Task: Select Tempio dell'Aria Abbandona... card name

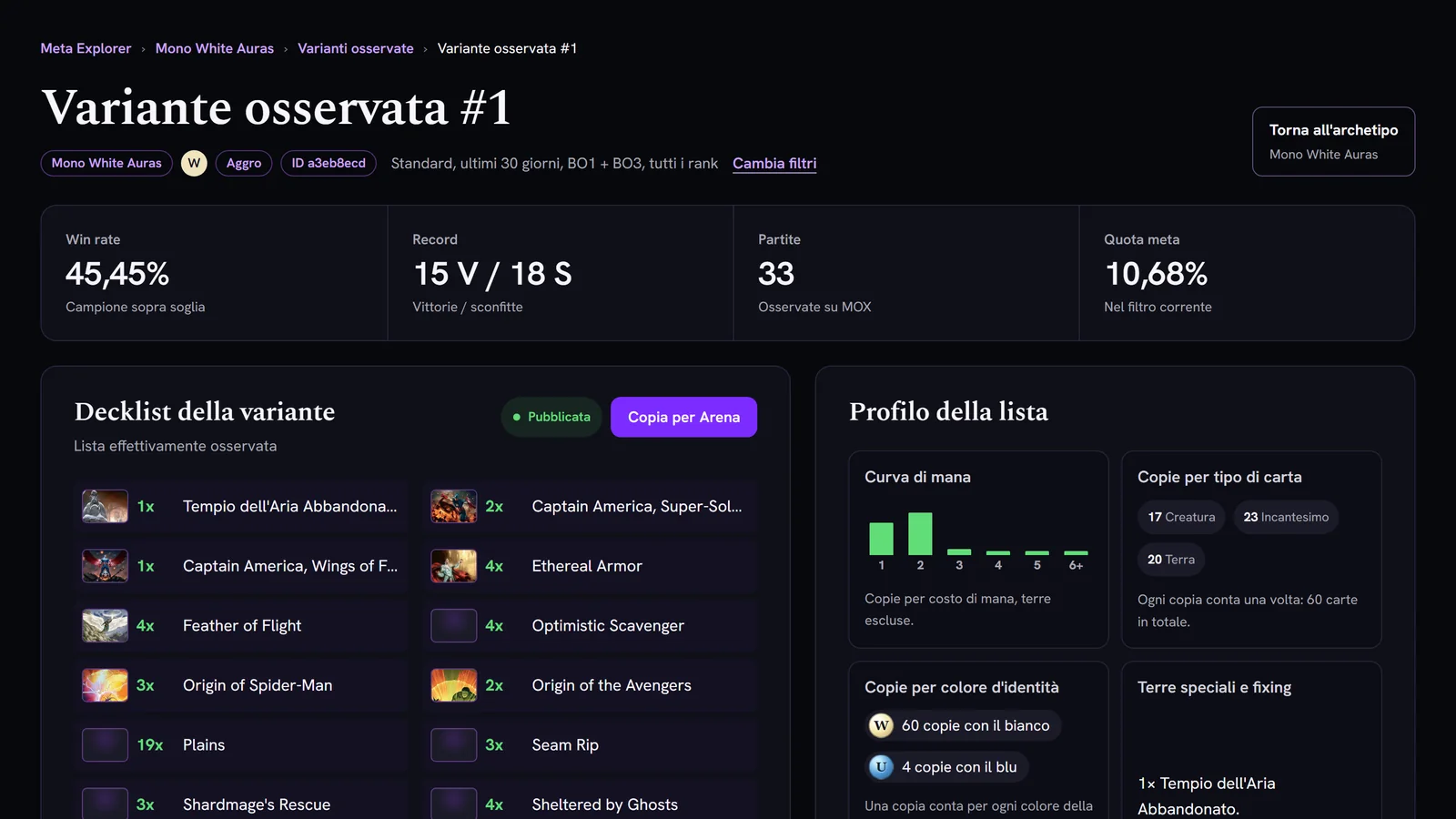Action: [289, 506]
